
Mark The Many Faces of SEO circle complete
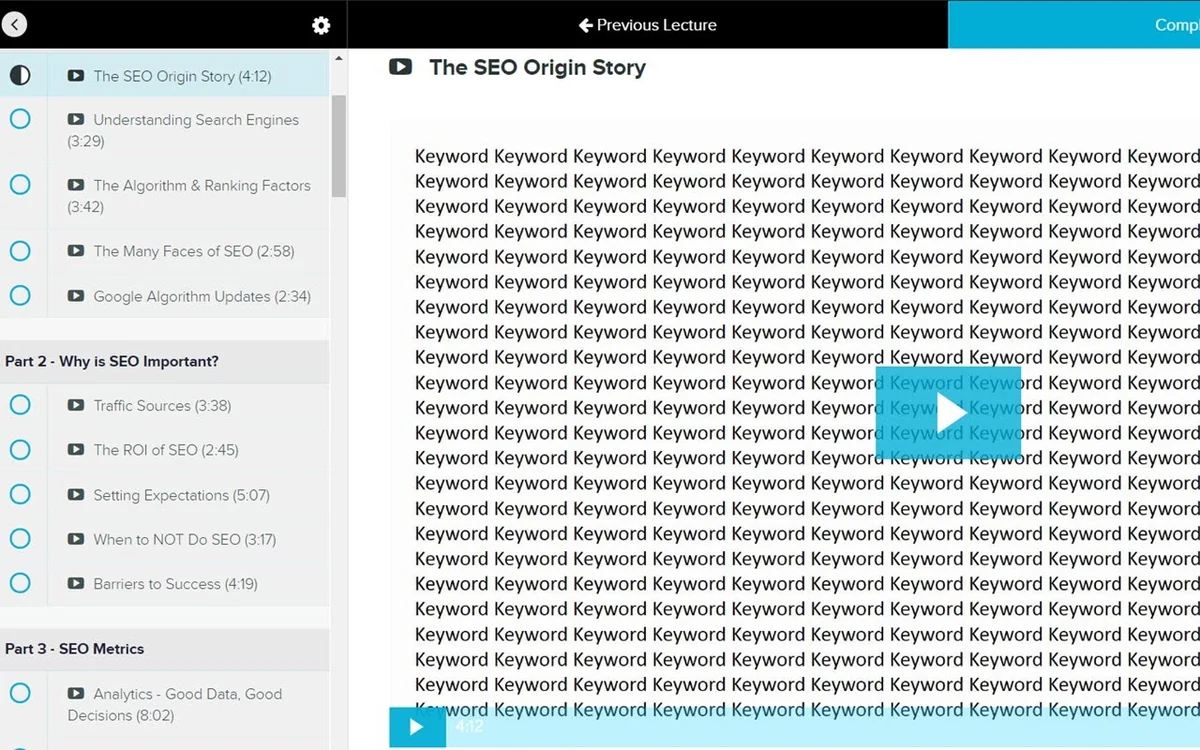pyautogui.click(x=20, y=251)
